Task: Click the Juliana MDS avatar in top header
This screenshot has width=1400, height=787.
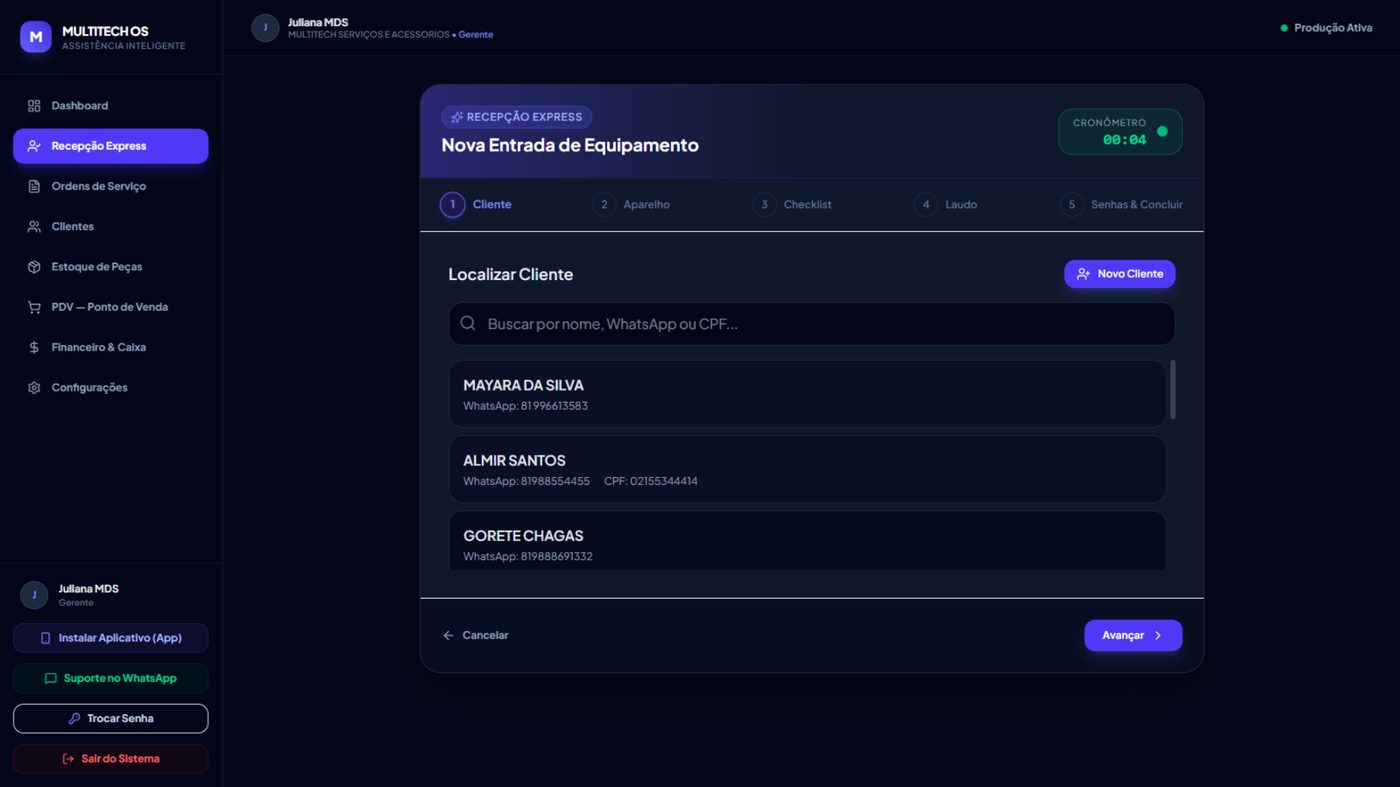Action: point(265,28)
